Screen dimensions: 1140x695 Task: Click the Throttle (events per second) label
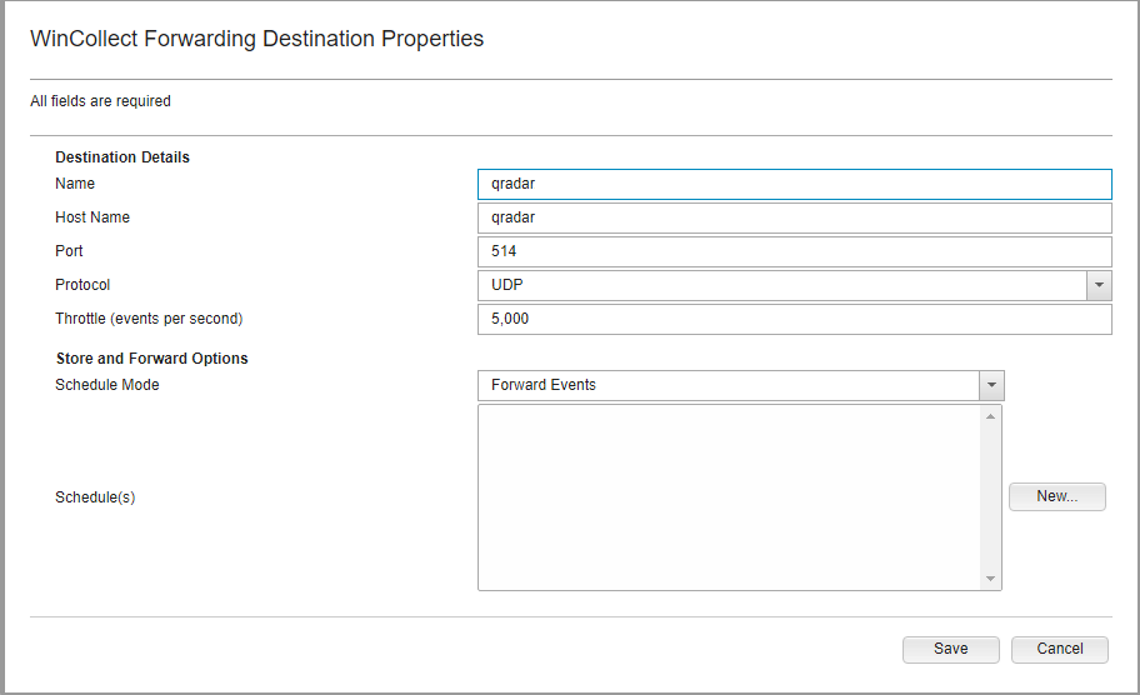(x=149, y=319)
